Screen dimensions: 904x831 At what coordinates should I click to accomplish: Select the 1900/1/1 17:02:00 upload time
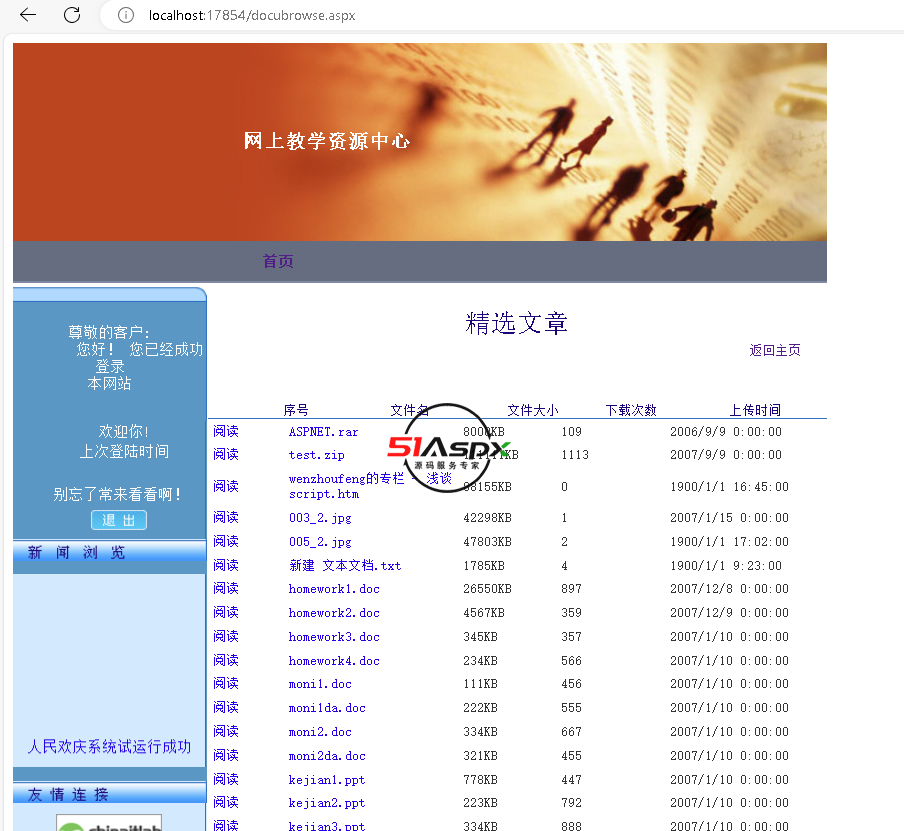[x=729, y=542]
